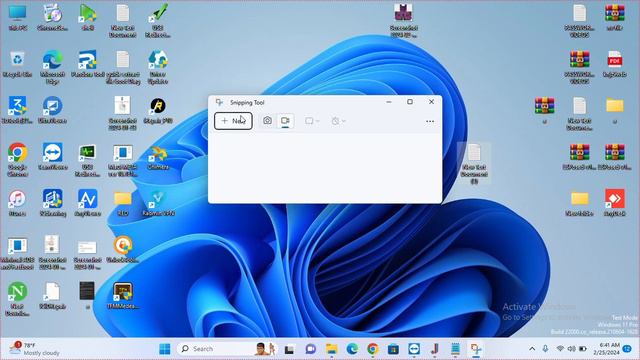Open the Chat app in taskbar

pyautogui.click(x=311, y=349)
